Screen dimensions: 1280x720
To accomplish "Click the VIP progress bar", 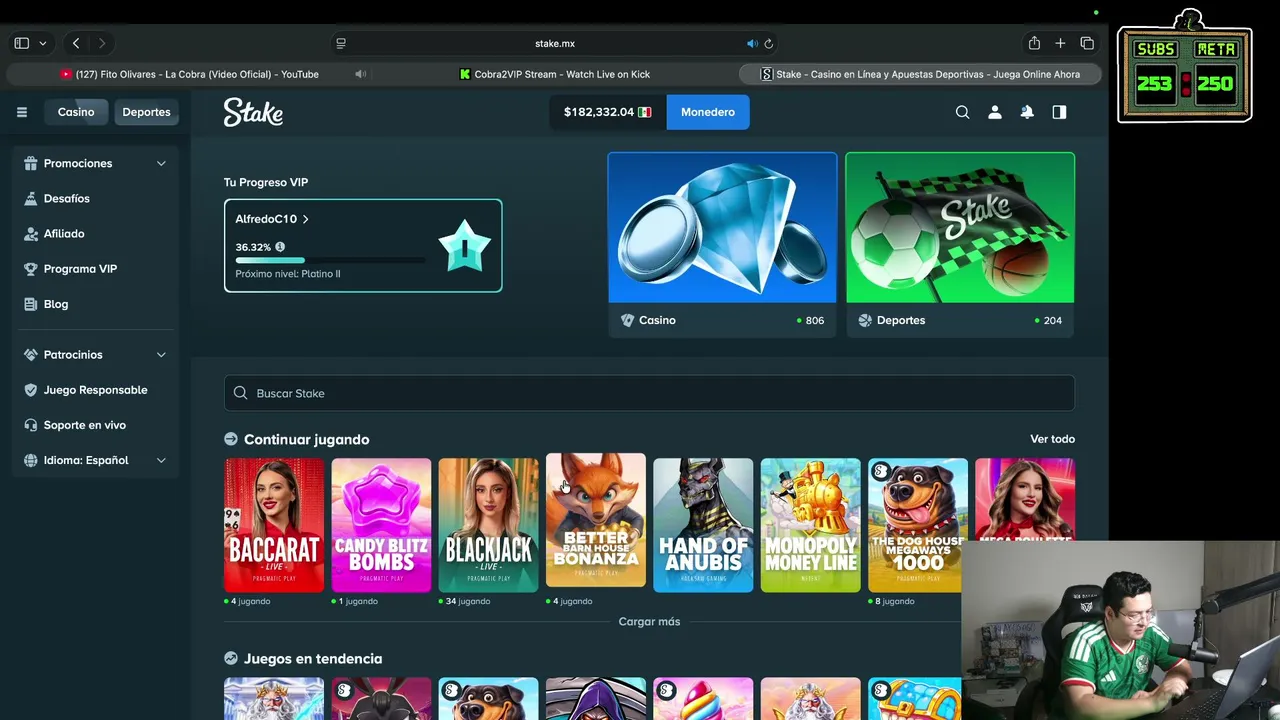I will [330, 260].
